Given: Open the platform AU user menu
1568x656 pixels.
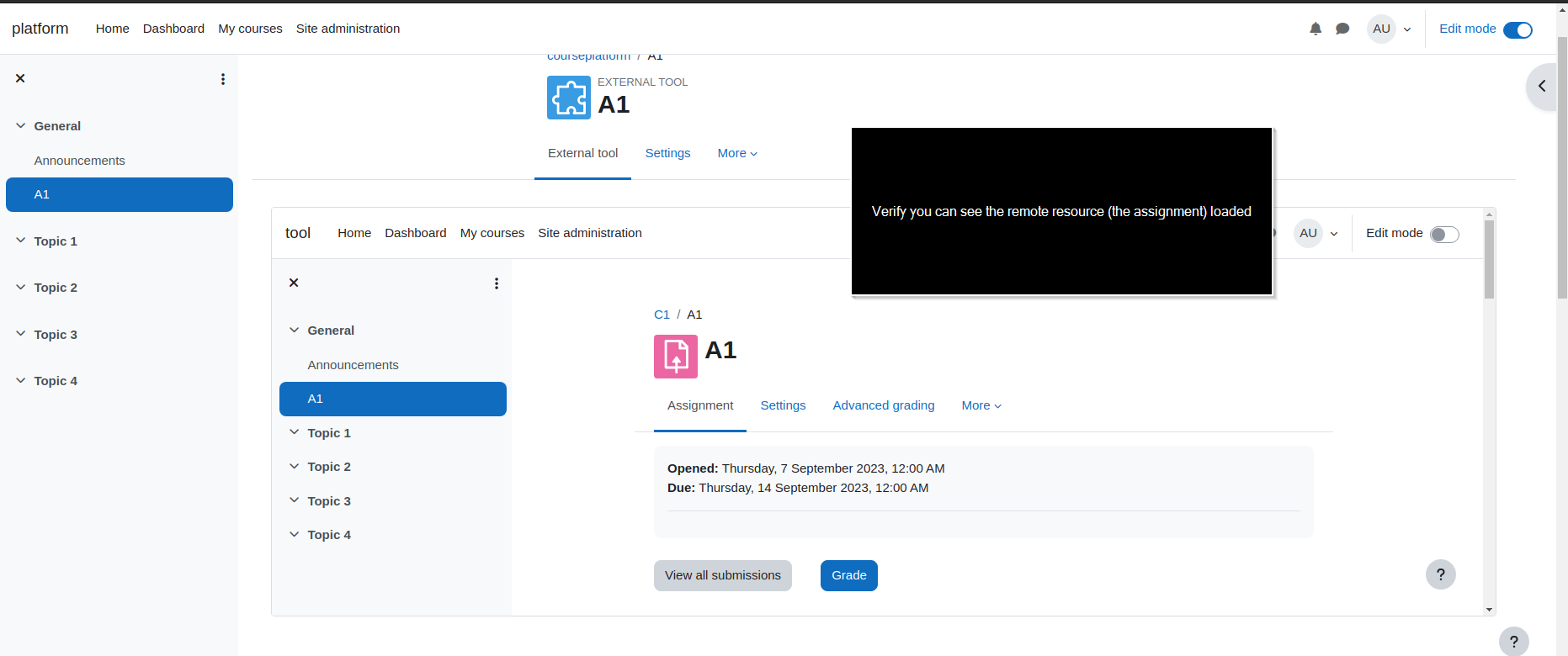Looking at the screenshot, I should pyautogui.click(x=1390, y=29).
